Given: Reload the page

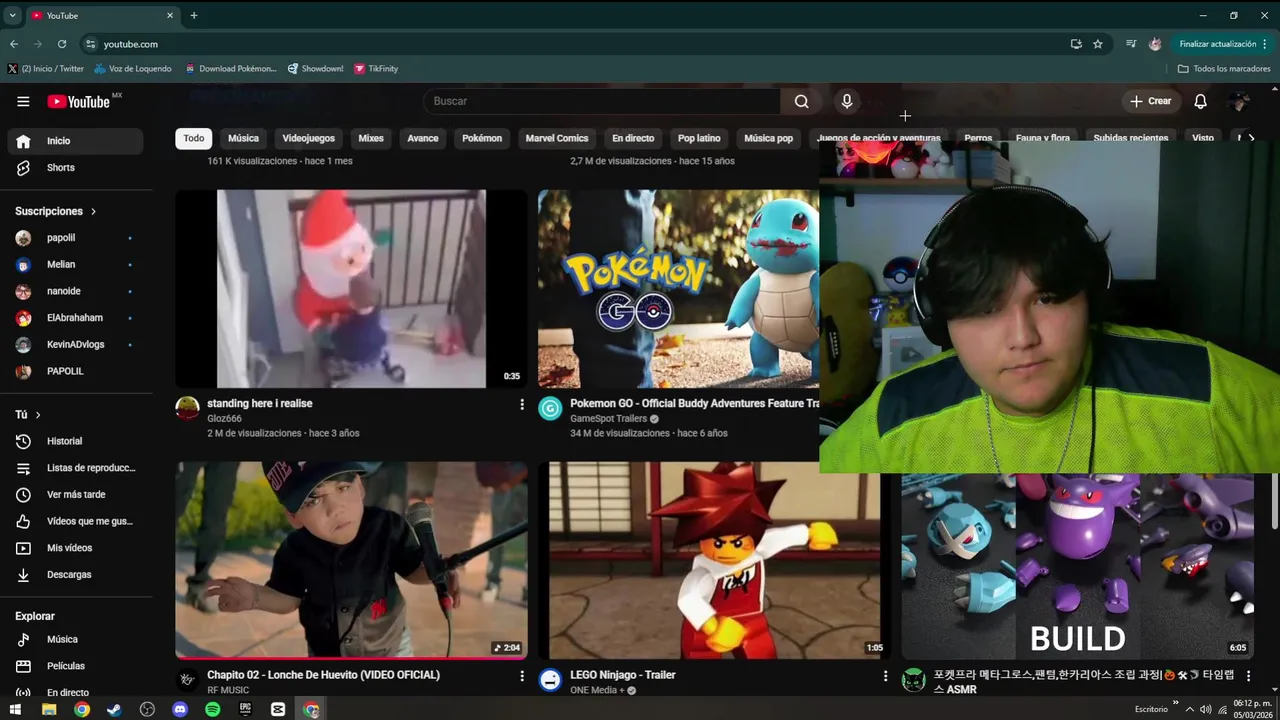Looking at the screenshot, I should 62,44.
